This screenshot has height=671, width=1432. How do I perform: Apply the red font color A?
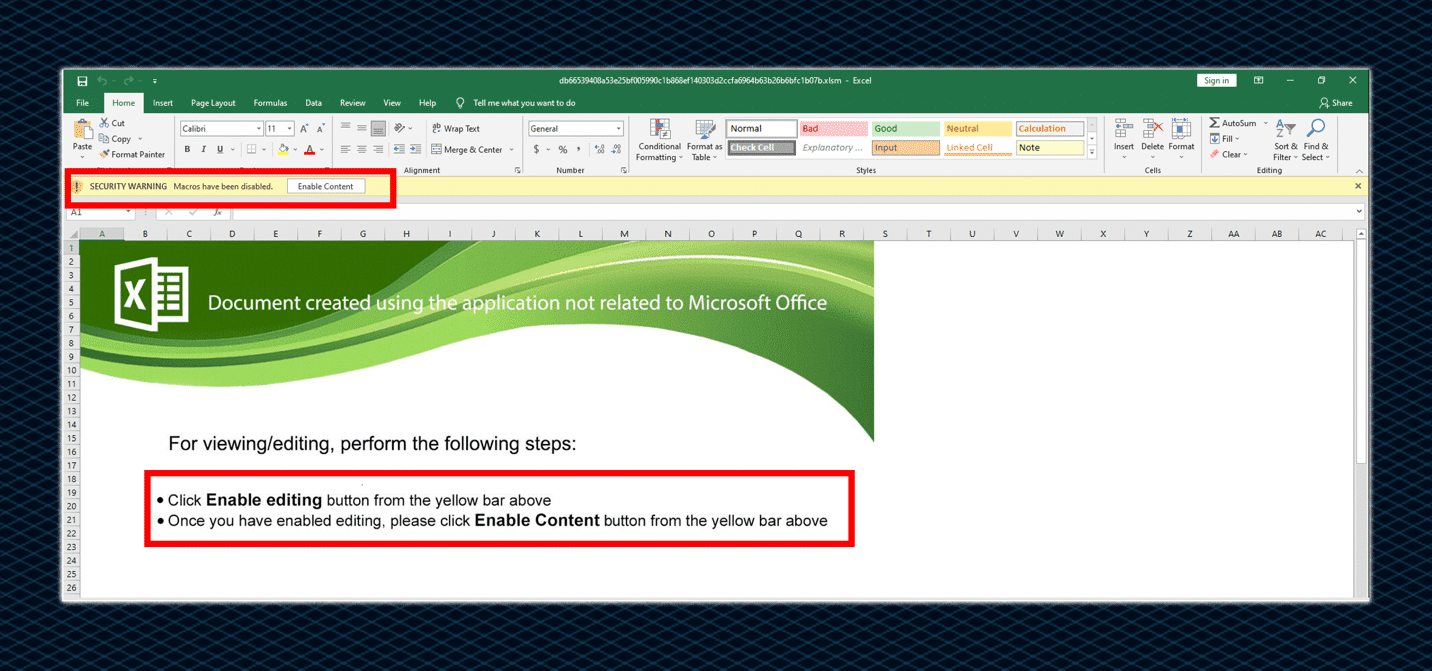pyautogui.click(x=310, y=150)
